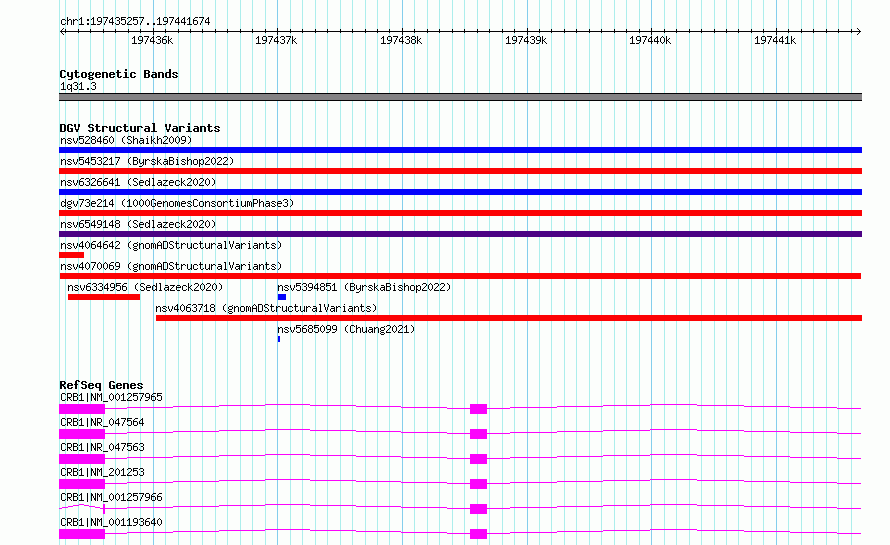This screenshot has height=545, width=890.
Task: Click the Cytogenetic Bands track heading
Action: pos(119,74)
